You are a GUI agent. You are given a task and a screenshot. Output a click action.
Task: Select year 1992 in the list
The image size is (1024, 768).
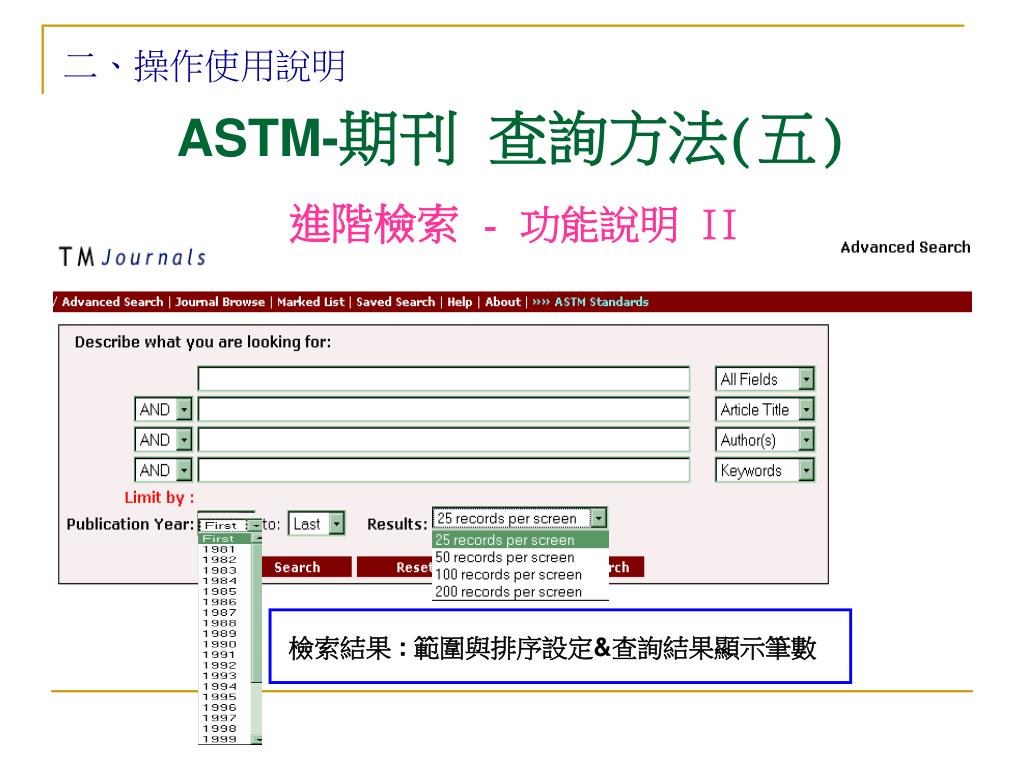(x=225, y=665)
